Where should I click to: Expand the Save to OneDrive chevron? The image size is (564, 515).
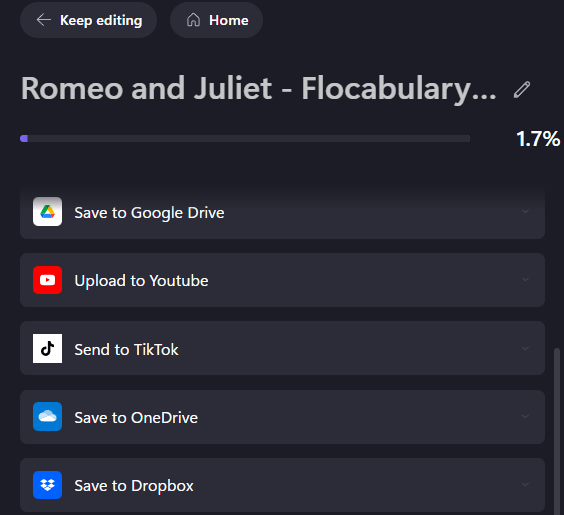[526, 416]
